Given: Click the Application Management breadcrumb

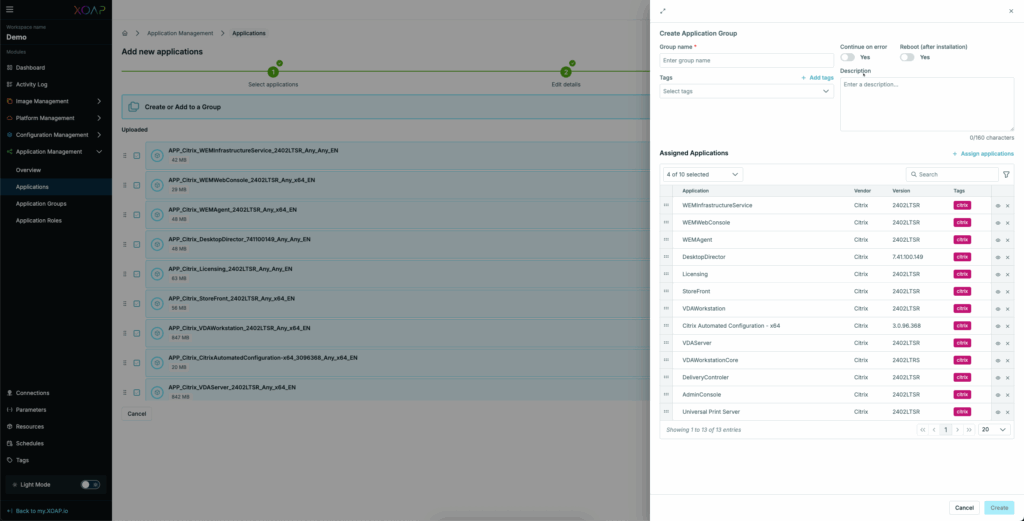Looking at the screenshot, I should click(180, 33).
